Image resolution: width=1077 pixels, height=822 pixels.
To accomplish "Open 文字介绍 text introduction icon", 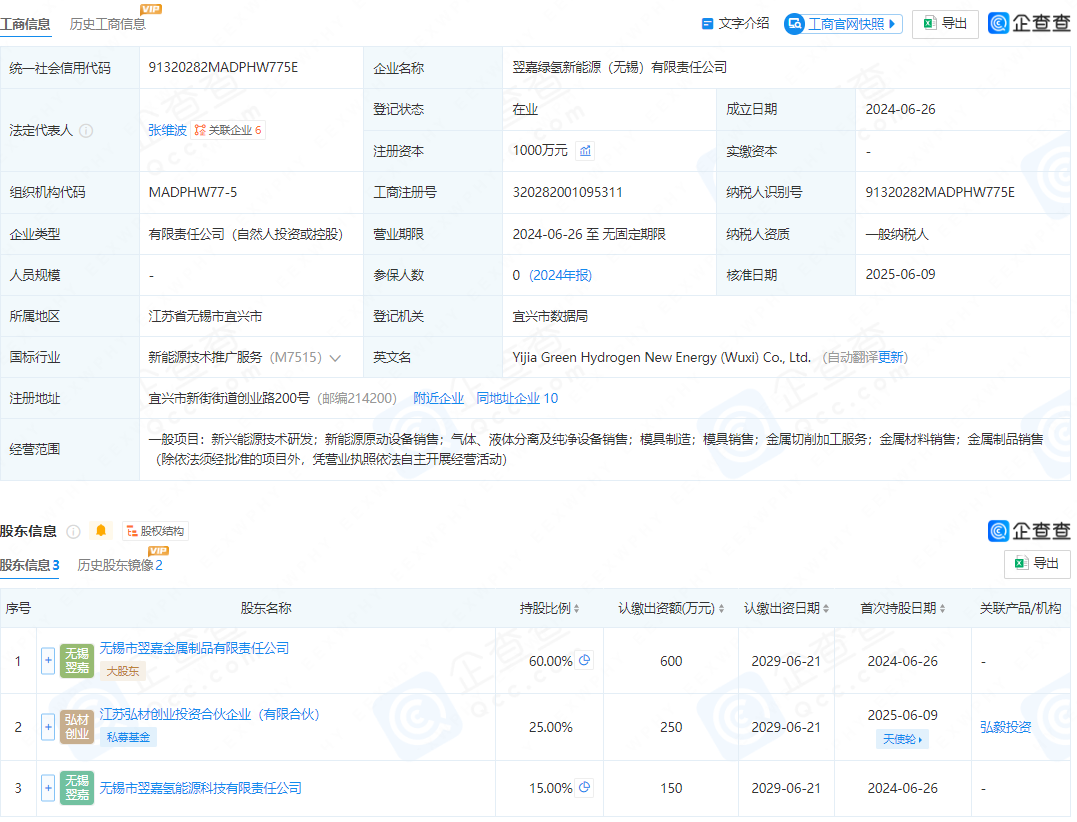I will (707, 24).
